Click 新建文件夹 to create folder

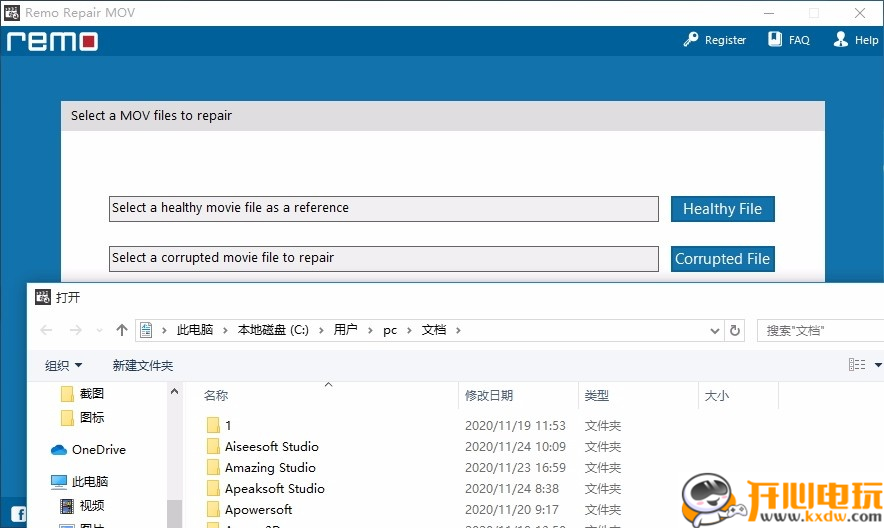point(143,366)
